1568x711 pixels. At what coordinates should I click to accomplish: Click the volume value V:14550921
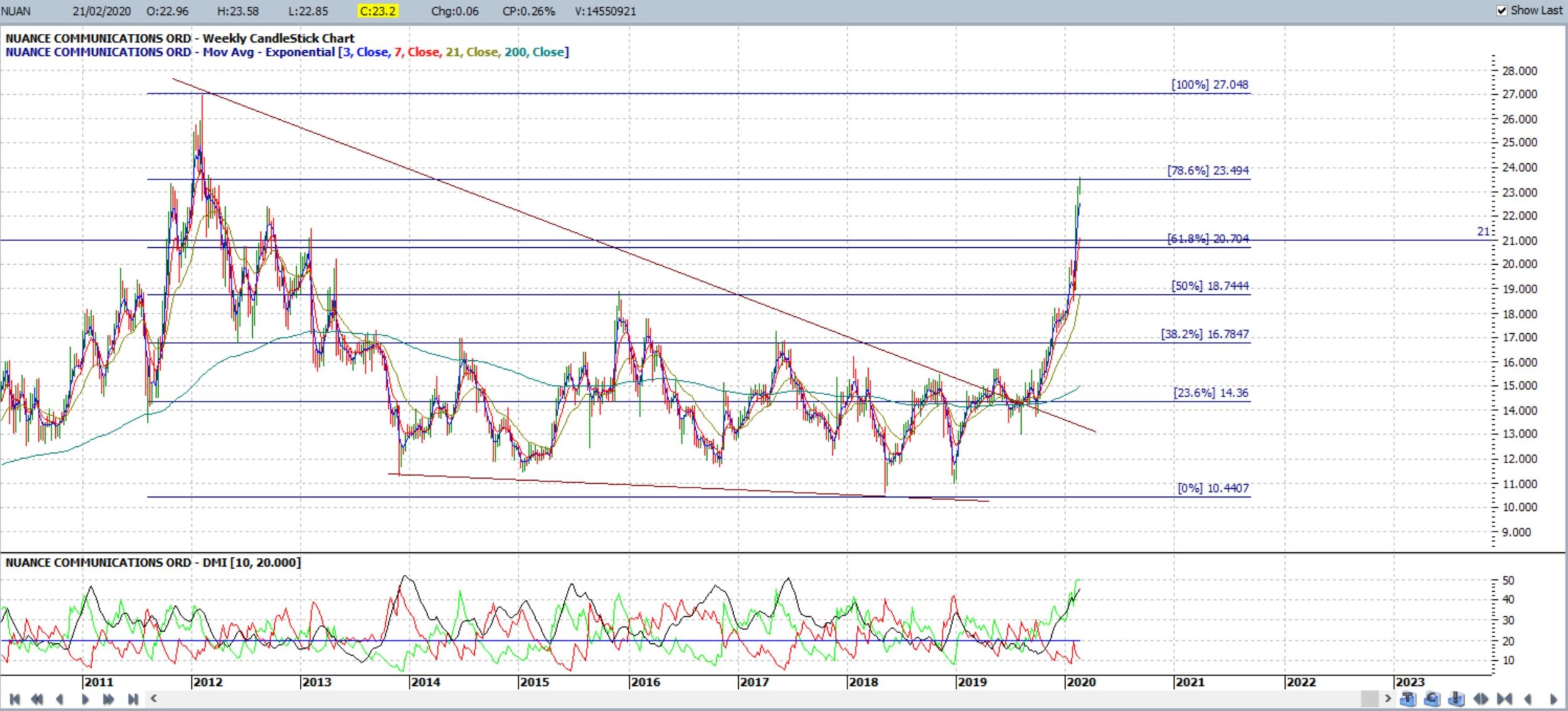coord(605,11)
